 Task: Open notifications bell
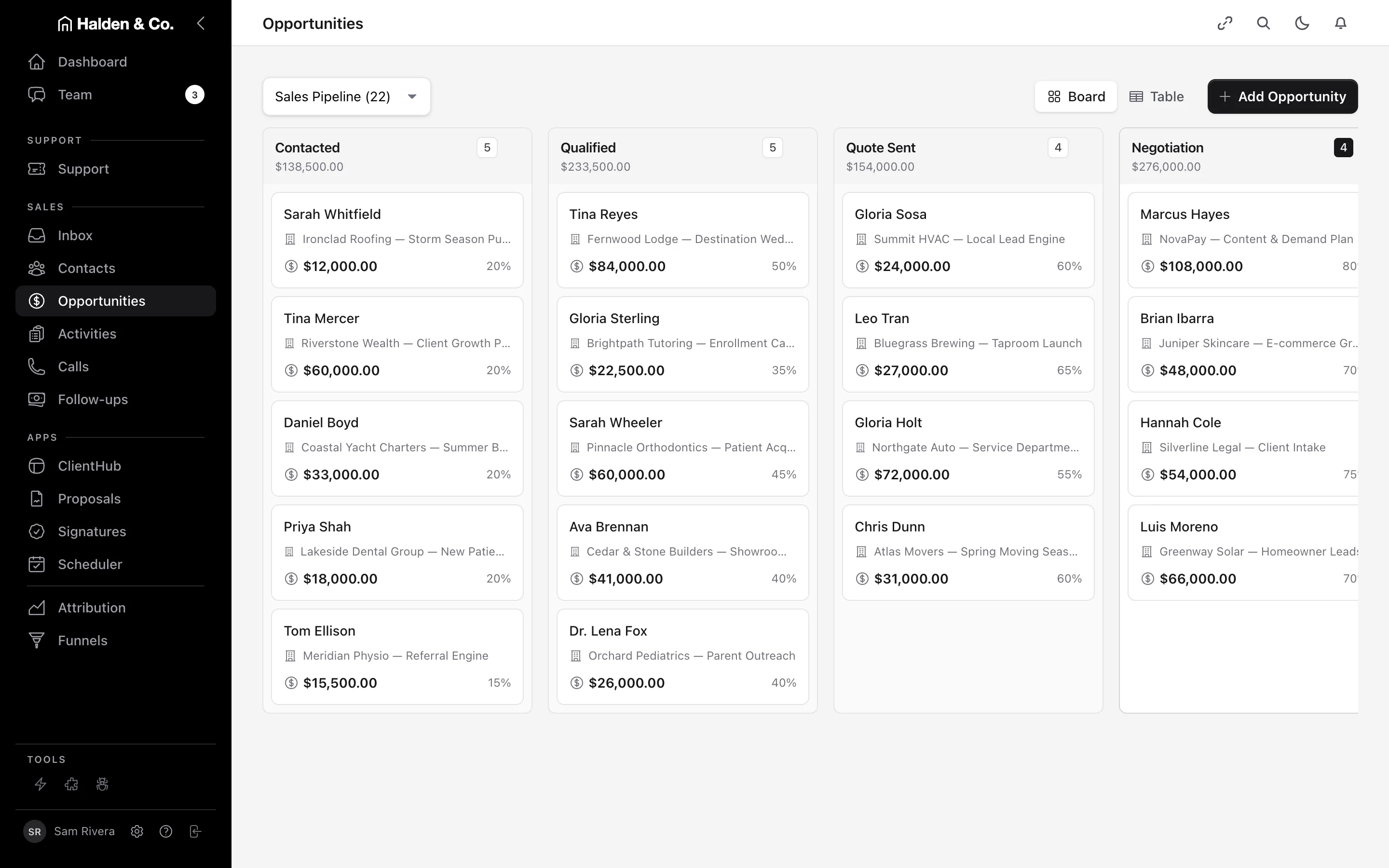click(1340, 24)
